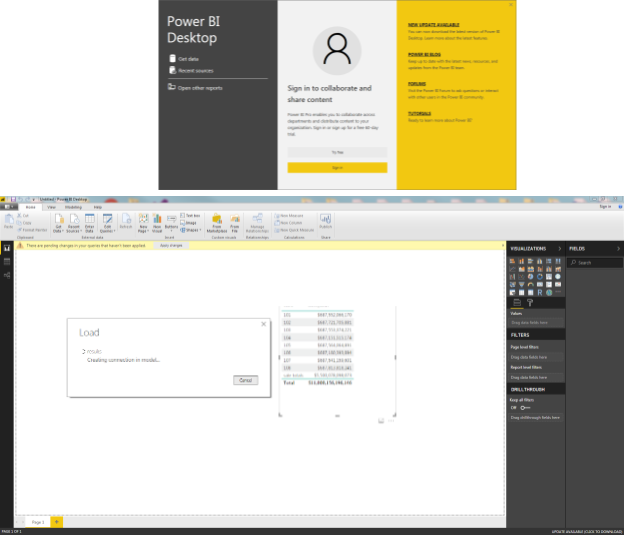This screenshot has width=624, height=535.
Task: Open the Get Data ribbon dropdown
Action: coord(58,223)
